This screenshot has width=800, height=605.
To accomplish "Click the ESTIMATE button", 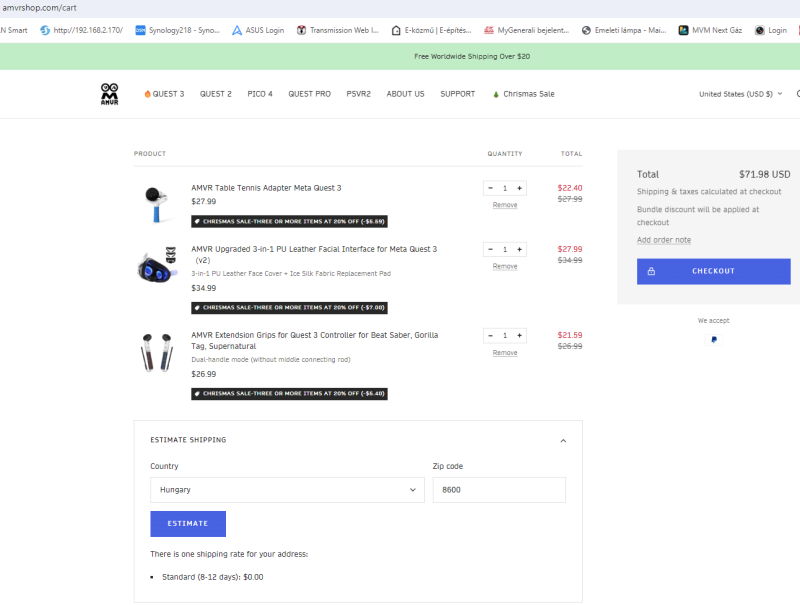I will 188,524.
